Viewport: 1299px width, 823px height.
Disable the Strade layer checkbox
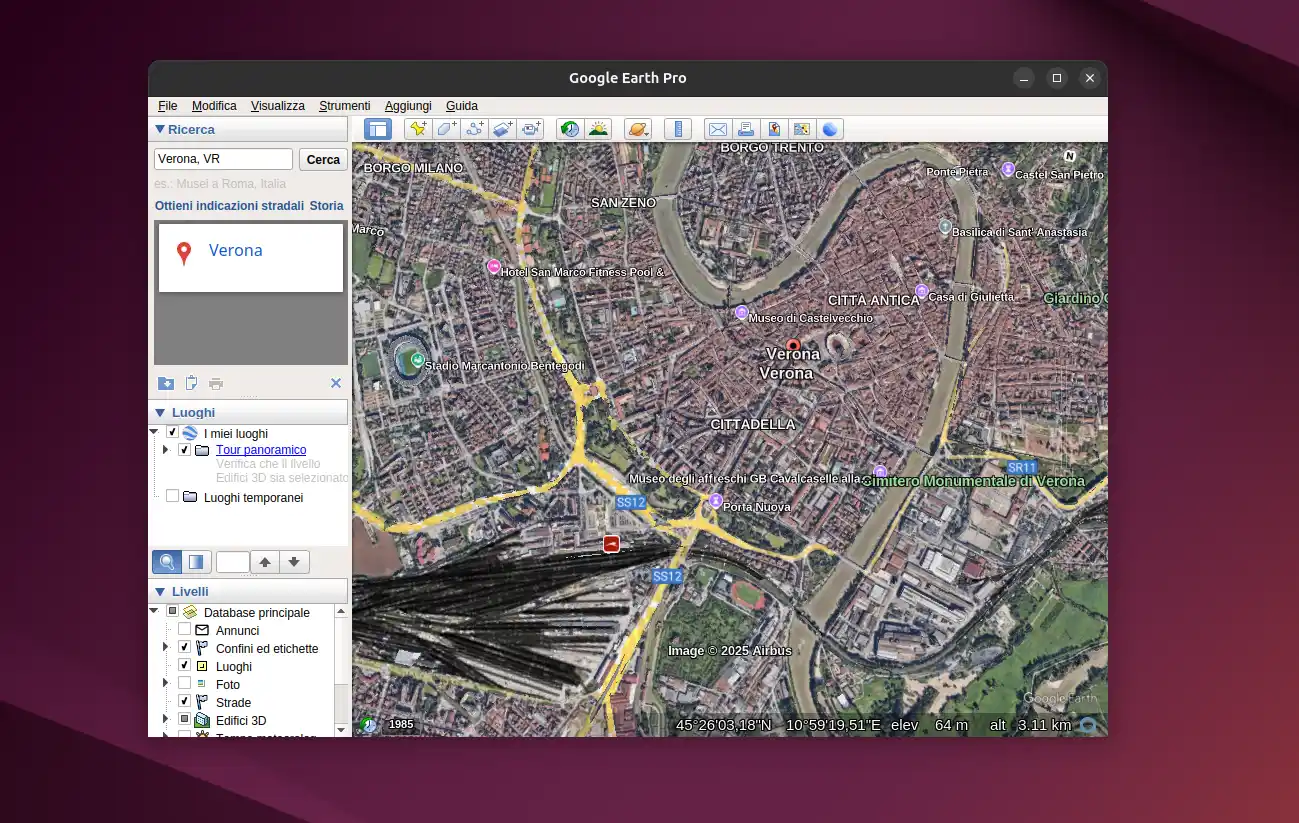pyautogui.click(x=185, y=702)
